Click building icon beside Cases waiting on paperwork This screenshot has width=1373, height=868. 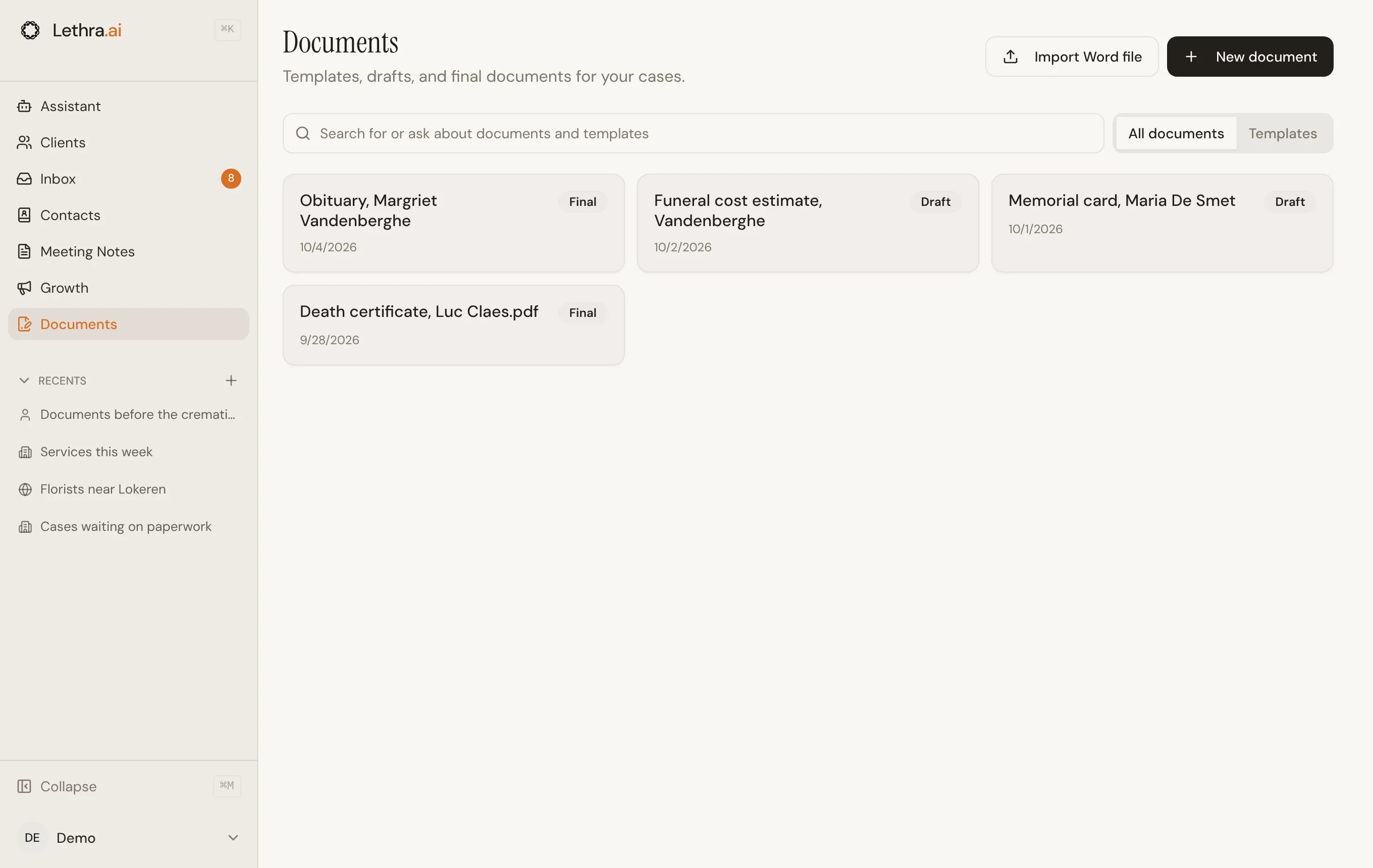point(25,527)
